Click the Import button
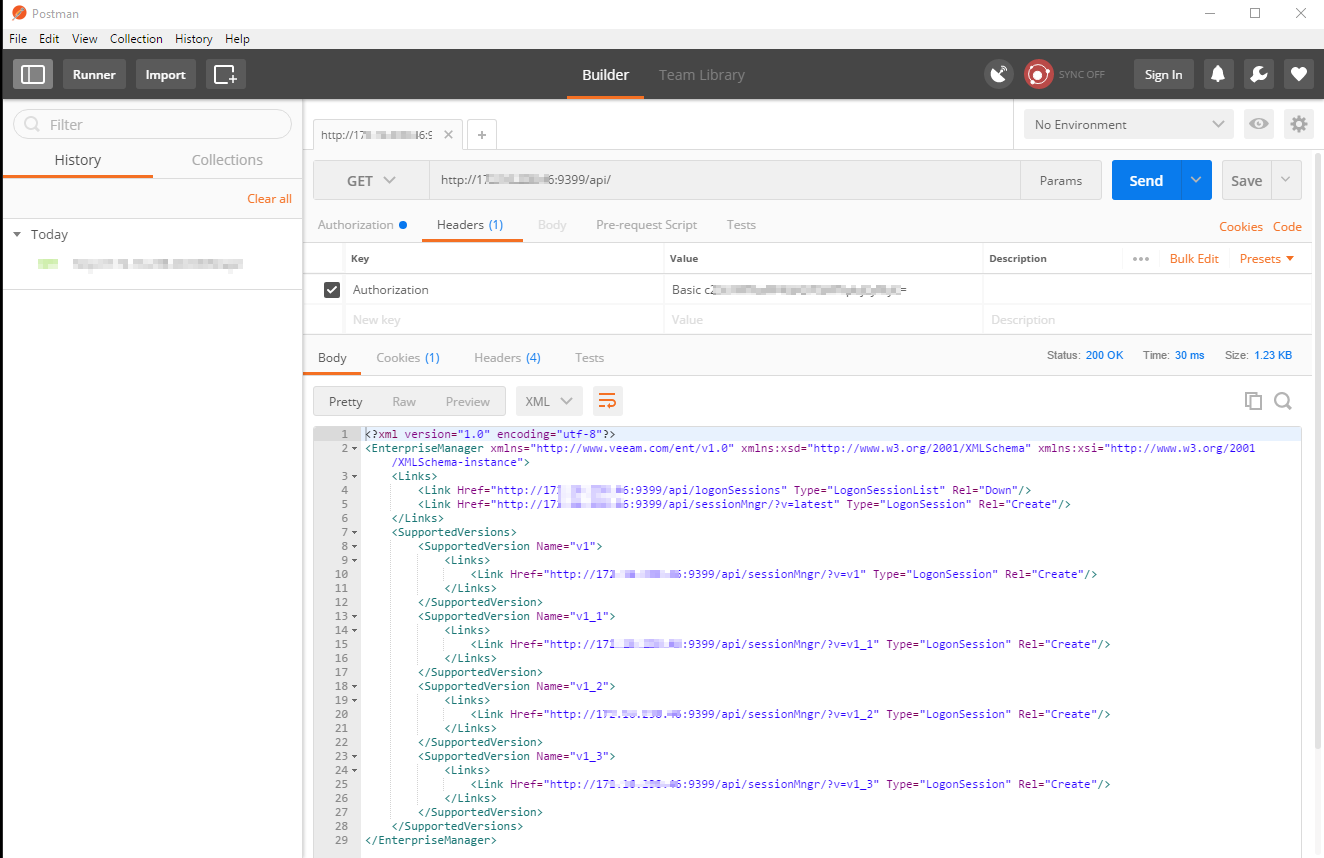Screen dimensions: 1324x858 click(166, 74)
